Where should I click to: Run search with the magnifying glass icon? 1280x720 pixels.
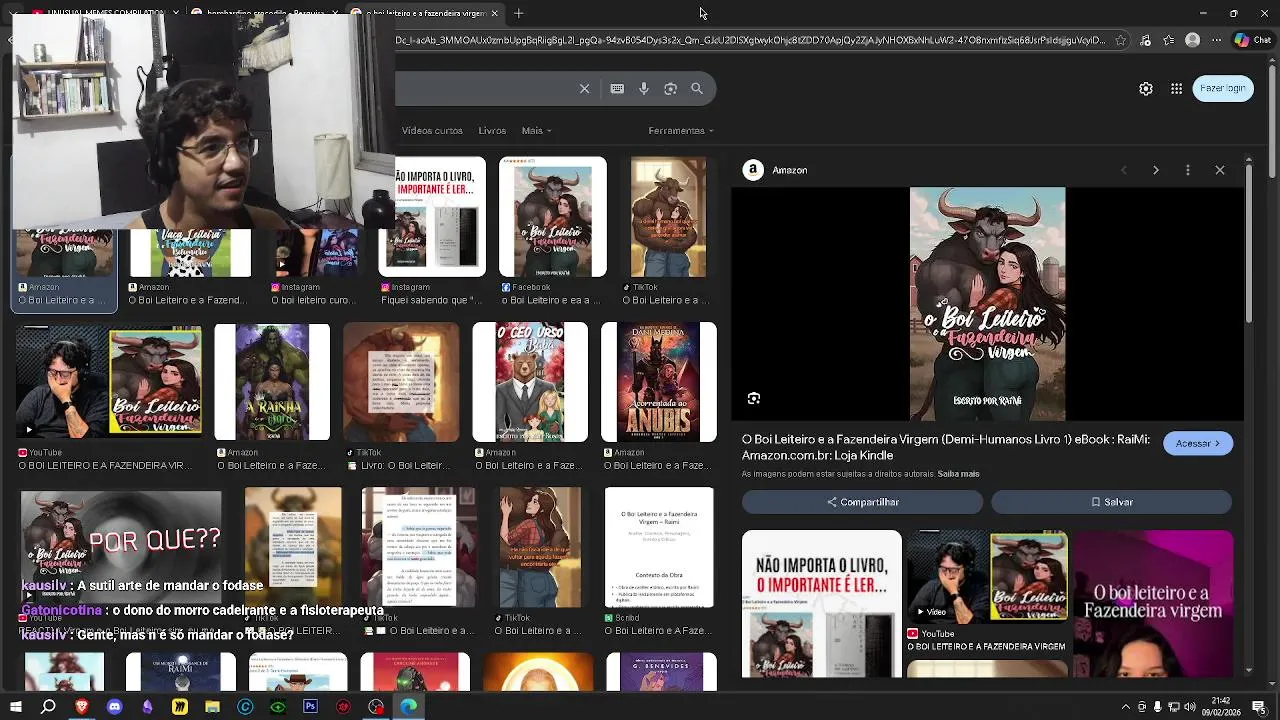[697, 89]
